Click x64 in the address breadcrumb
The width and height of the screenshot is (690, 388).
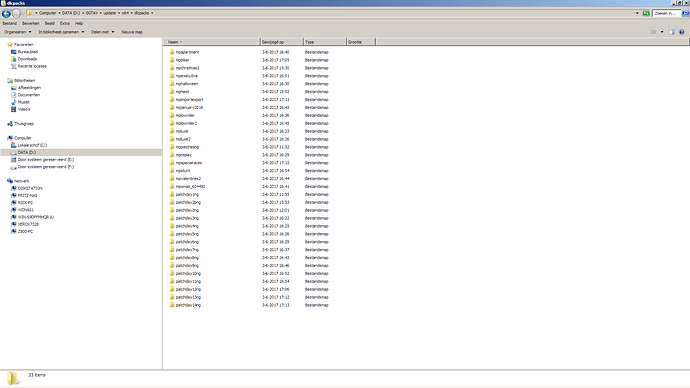(125, 13)
